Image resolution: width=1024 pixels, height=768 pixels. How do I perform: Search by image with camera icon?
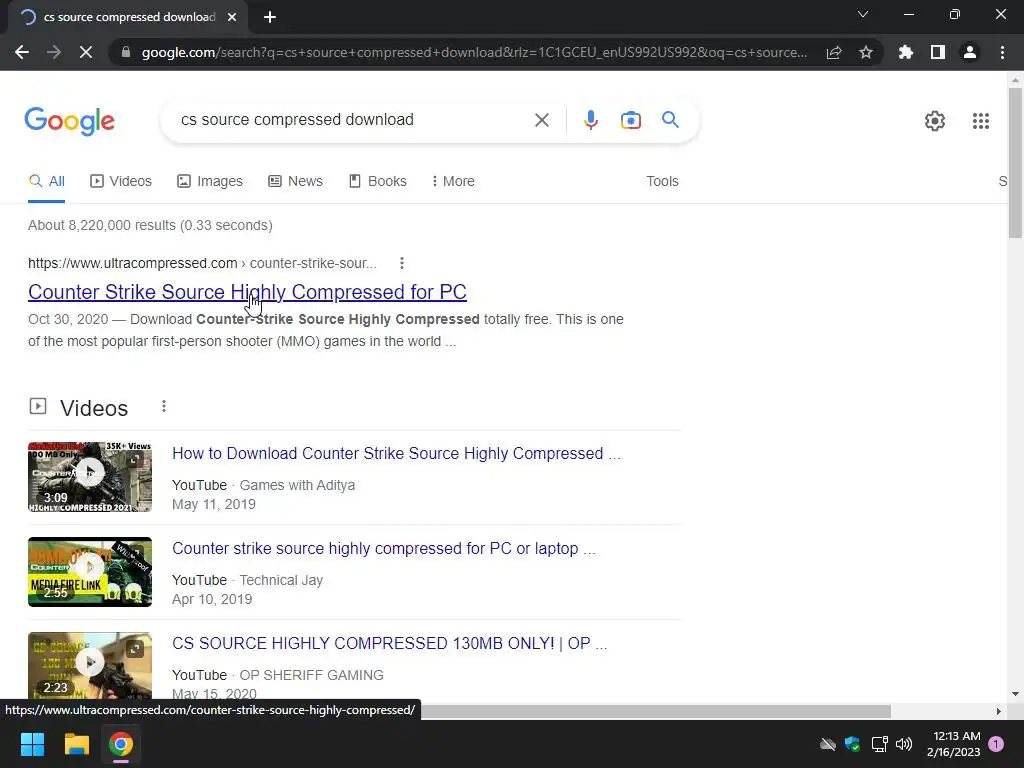[630, 120]
